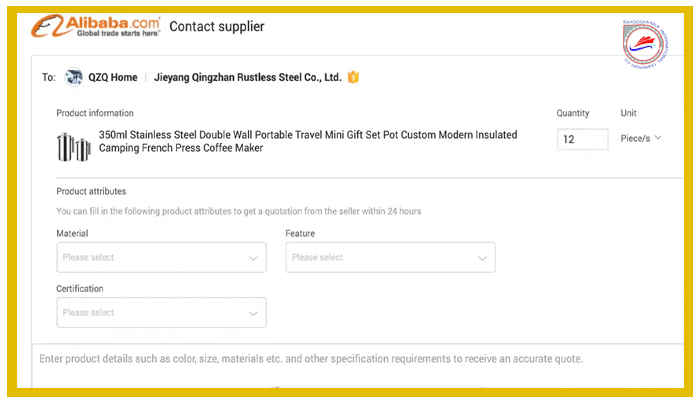Click the Certification label text
Viewport: 700px width, 400px height.
(80, 289)
